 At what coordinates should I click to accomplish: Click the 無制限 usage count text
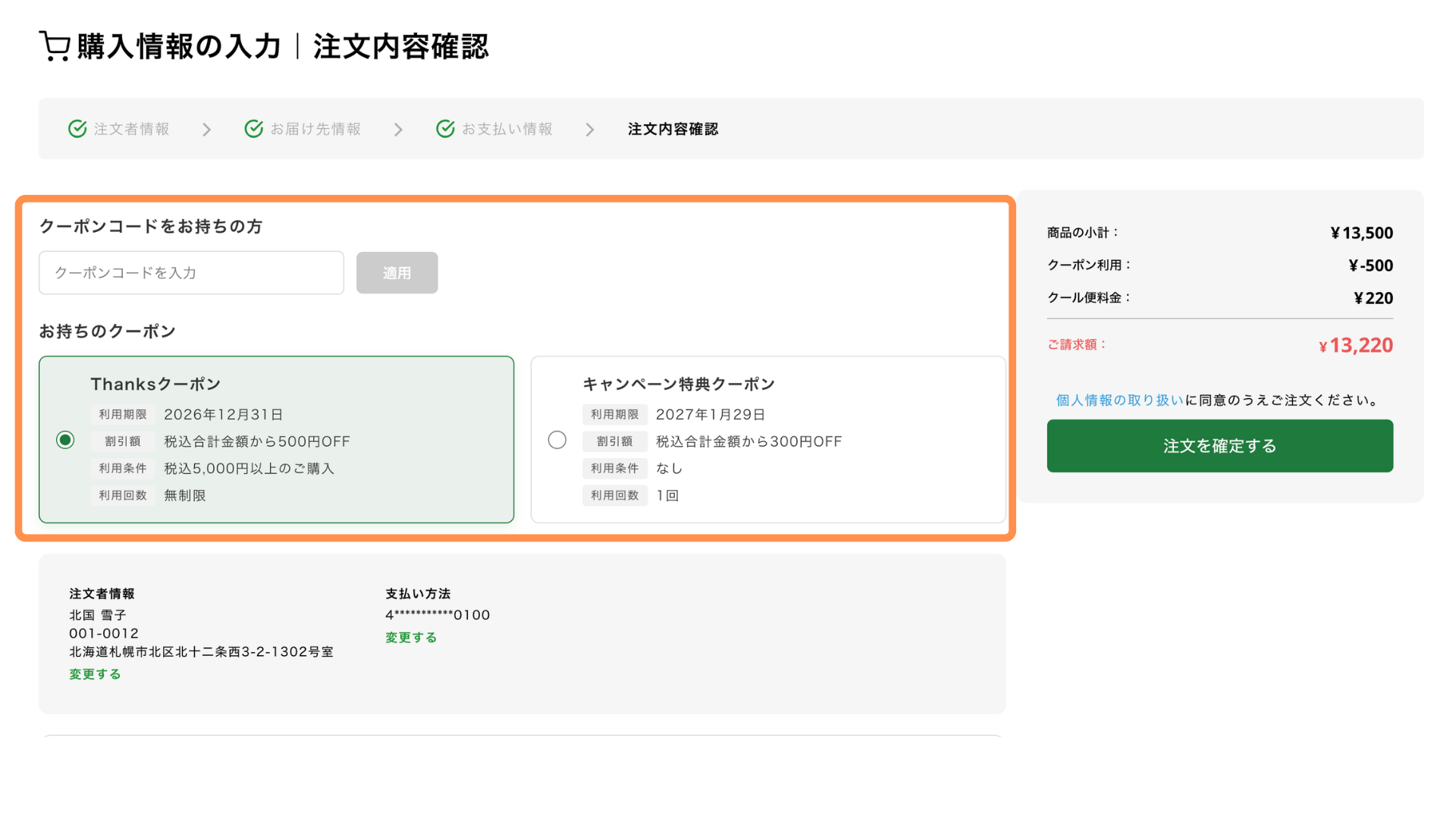[x=185, y=495]
